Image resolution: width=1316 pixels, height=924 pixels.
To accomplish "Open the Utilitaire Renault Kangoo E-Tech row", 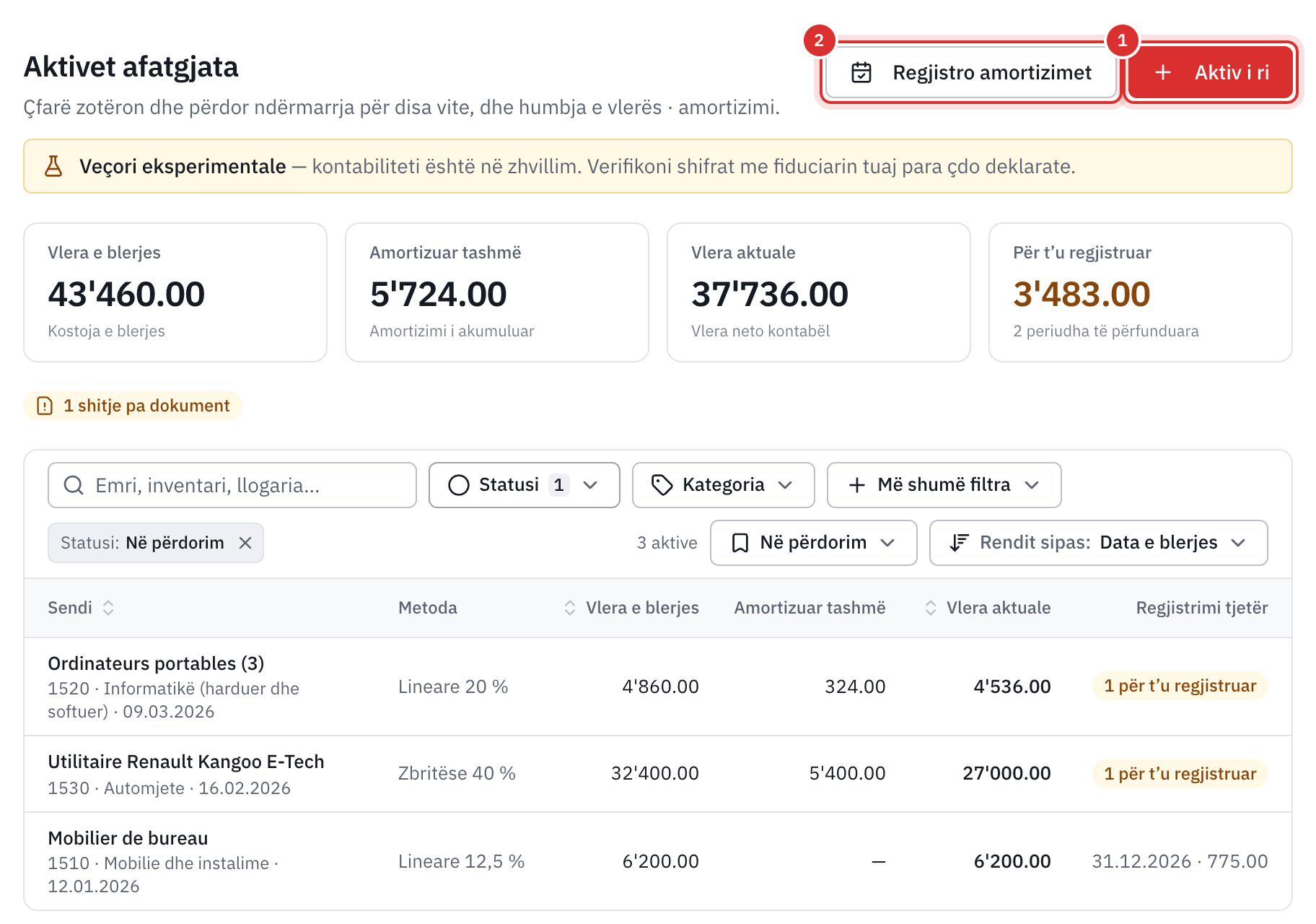I will pos(658,774).
